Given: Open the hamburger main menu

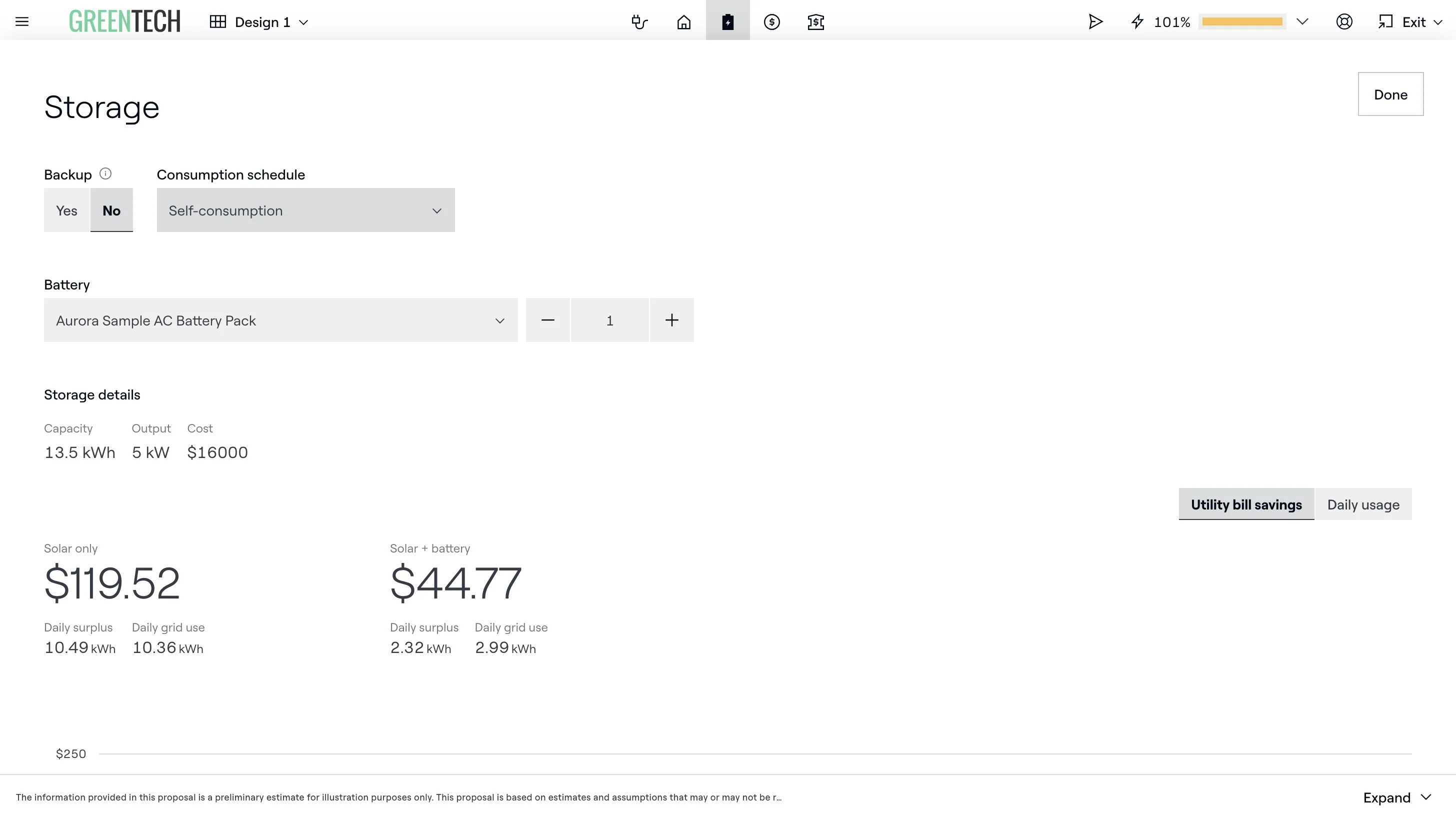Looking at the screenshot, I should click(x=22, y=22).
